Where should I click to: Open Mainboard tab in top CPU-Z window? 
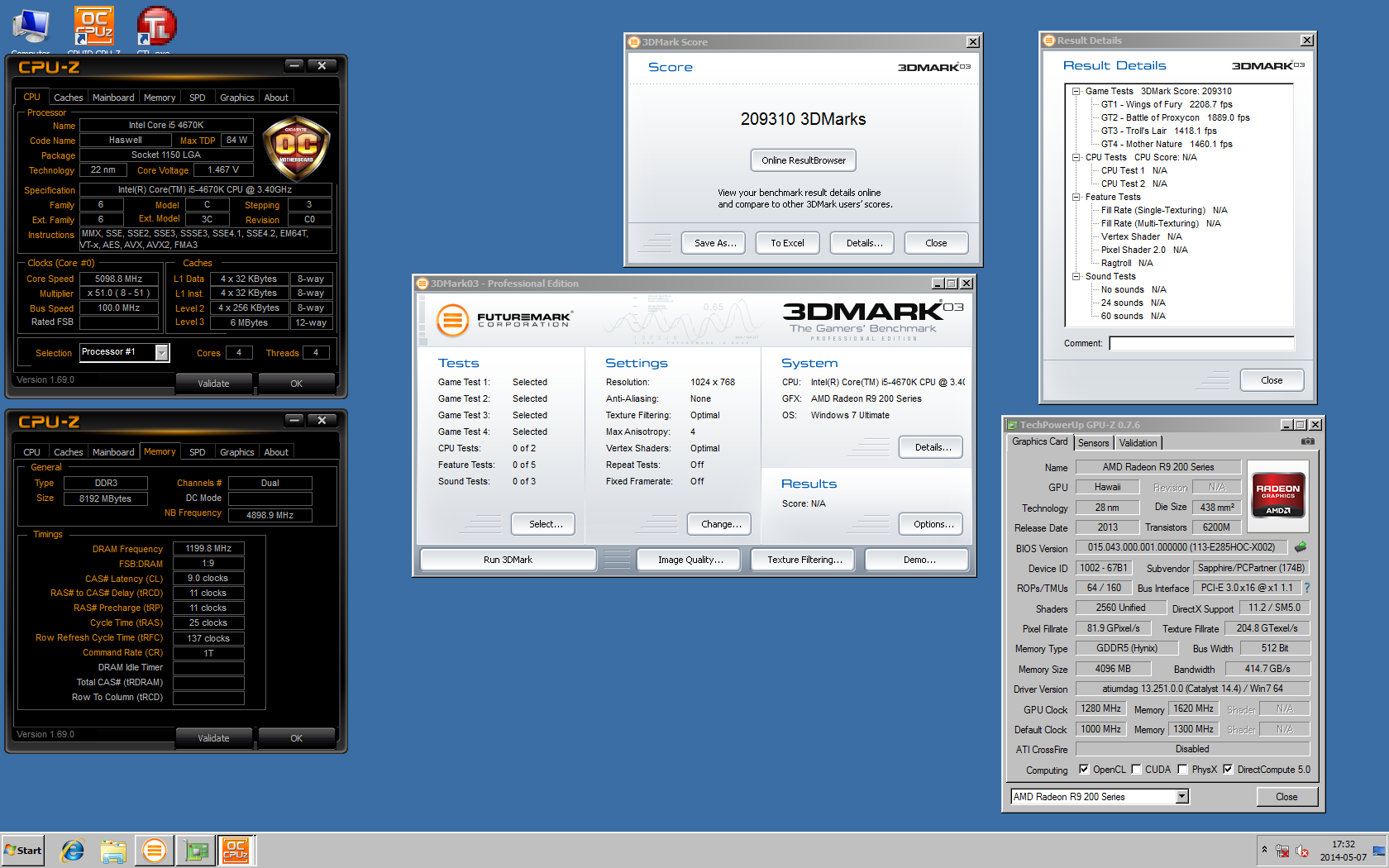click(113, 98)
